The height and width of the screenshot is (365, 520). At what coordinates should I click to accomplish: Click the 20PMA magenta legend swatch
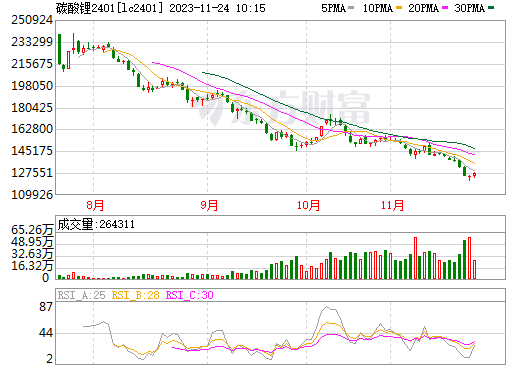445,8
